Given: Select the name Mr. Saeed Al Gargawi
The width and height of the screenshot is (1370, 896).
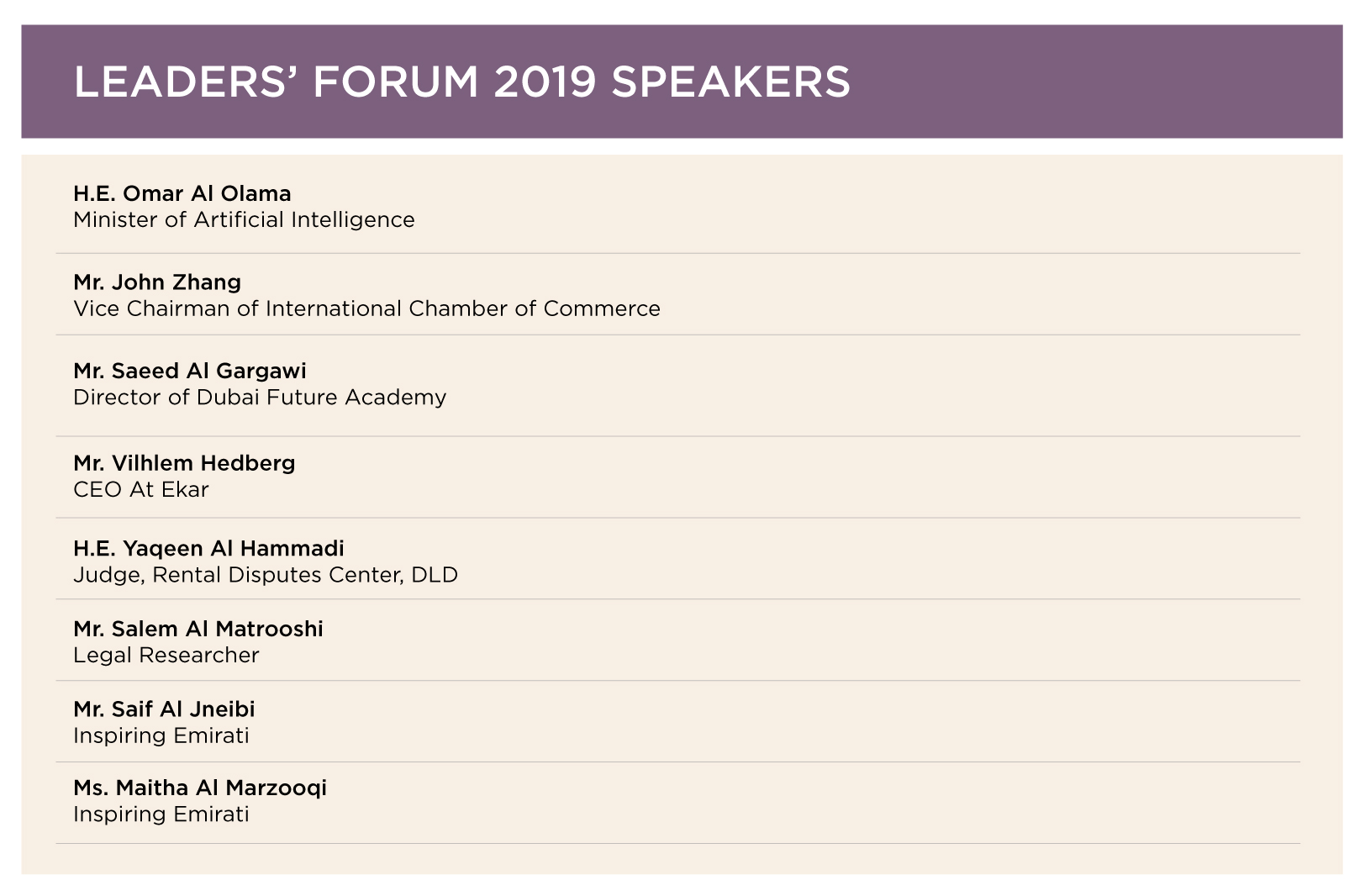Looking at the screenshot, I should point(190,372).
